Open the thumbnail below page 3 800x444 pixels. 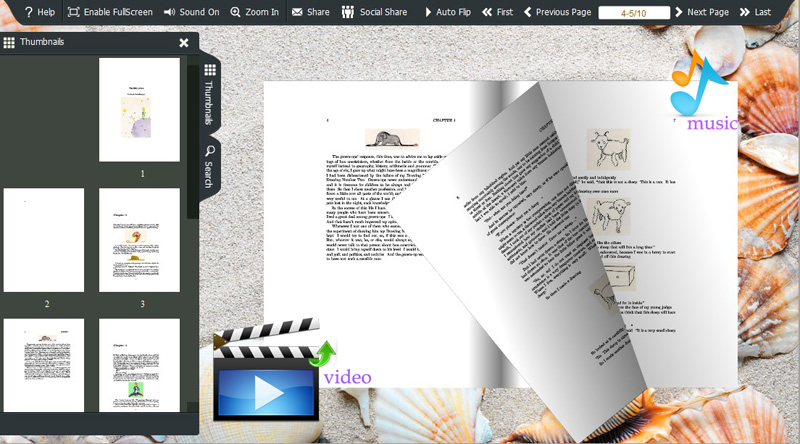(x=139, y=365)
